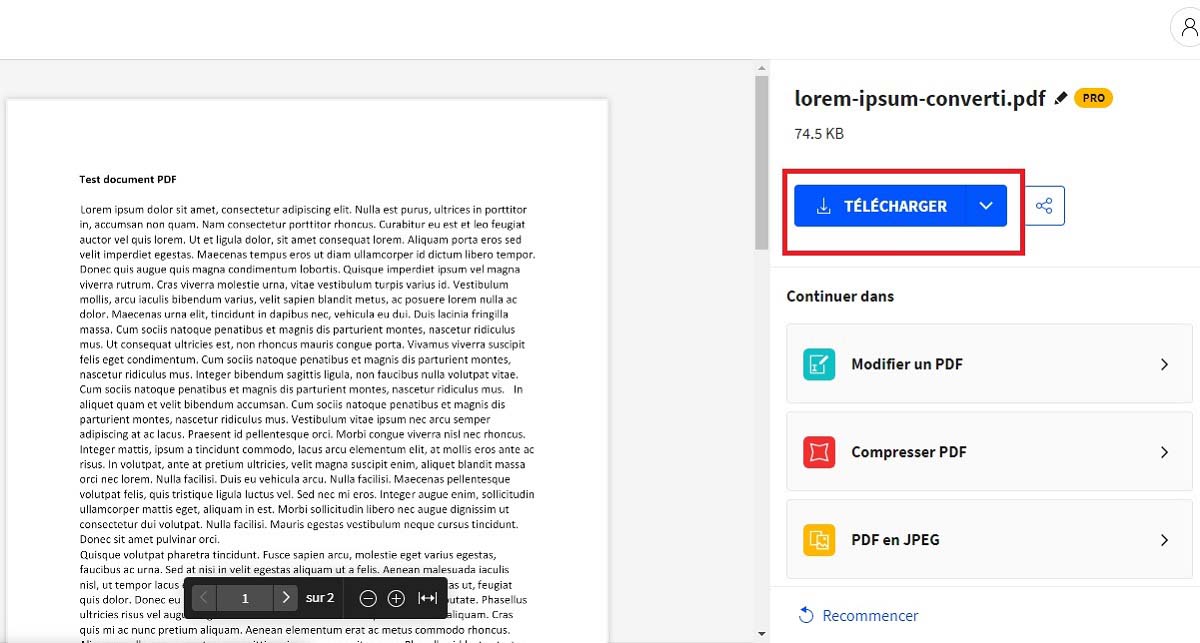Viewport: 1200px width, 643px height.
Task: Click the page number input field
Action: pos(245,598)
